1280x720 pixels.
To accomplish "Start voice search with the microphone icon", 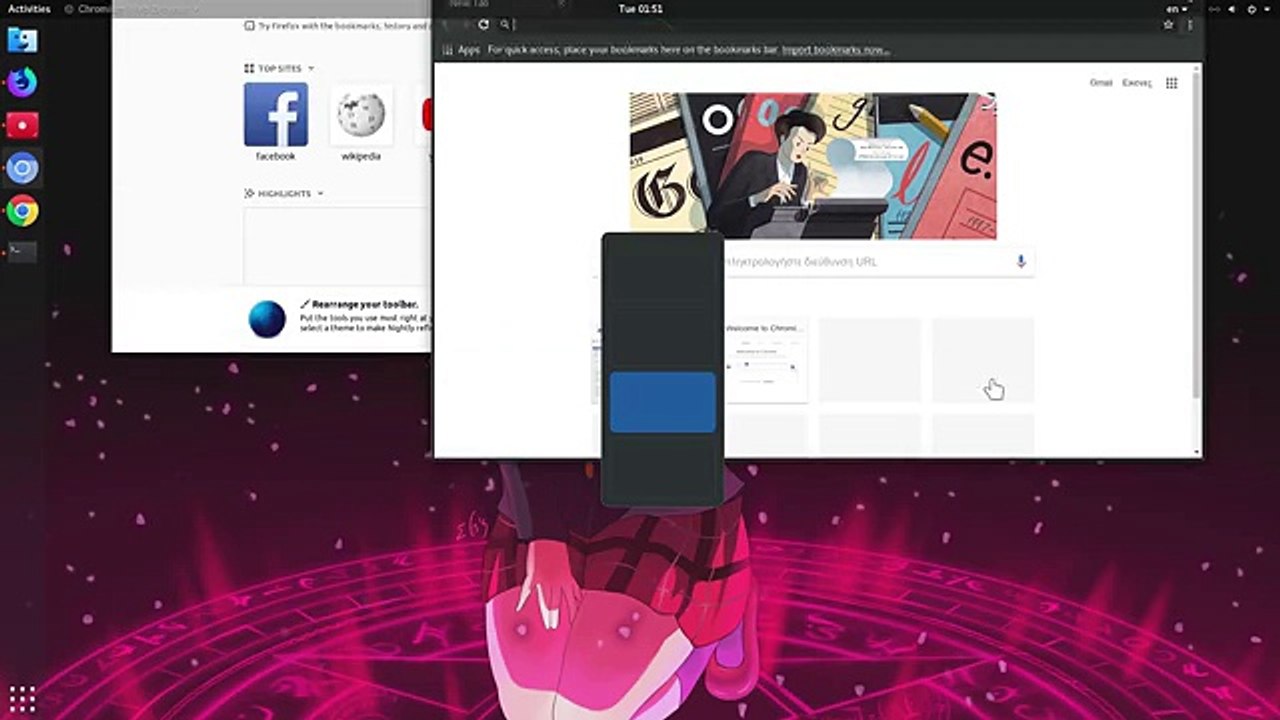I will (x=1021, y=261).
